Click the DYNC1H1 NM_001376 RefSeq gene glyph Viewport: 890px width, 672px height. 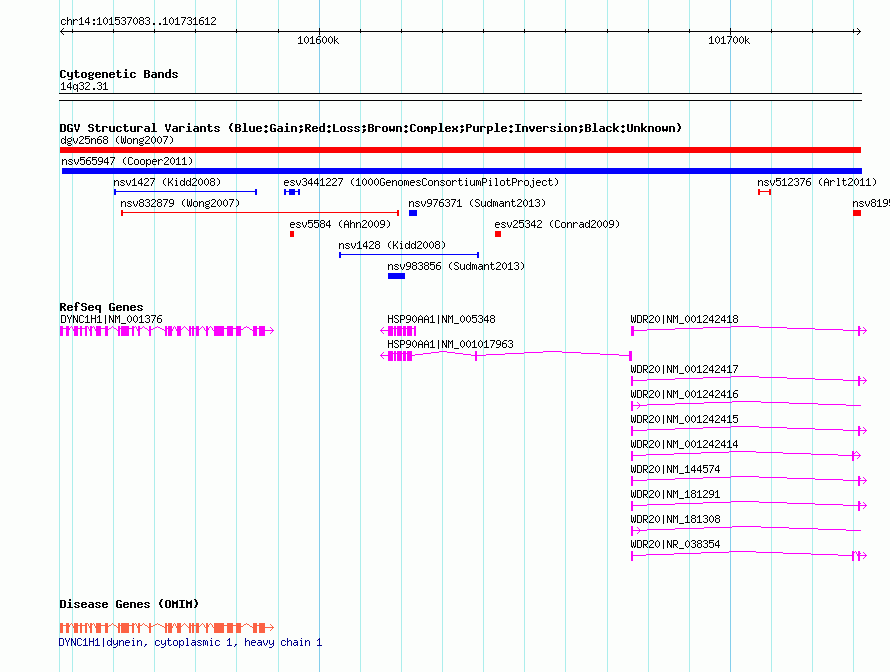(x=167, y=331)
